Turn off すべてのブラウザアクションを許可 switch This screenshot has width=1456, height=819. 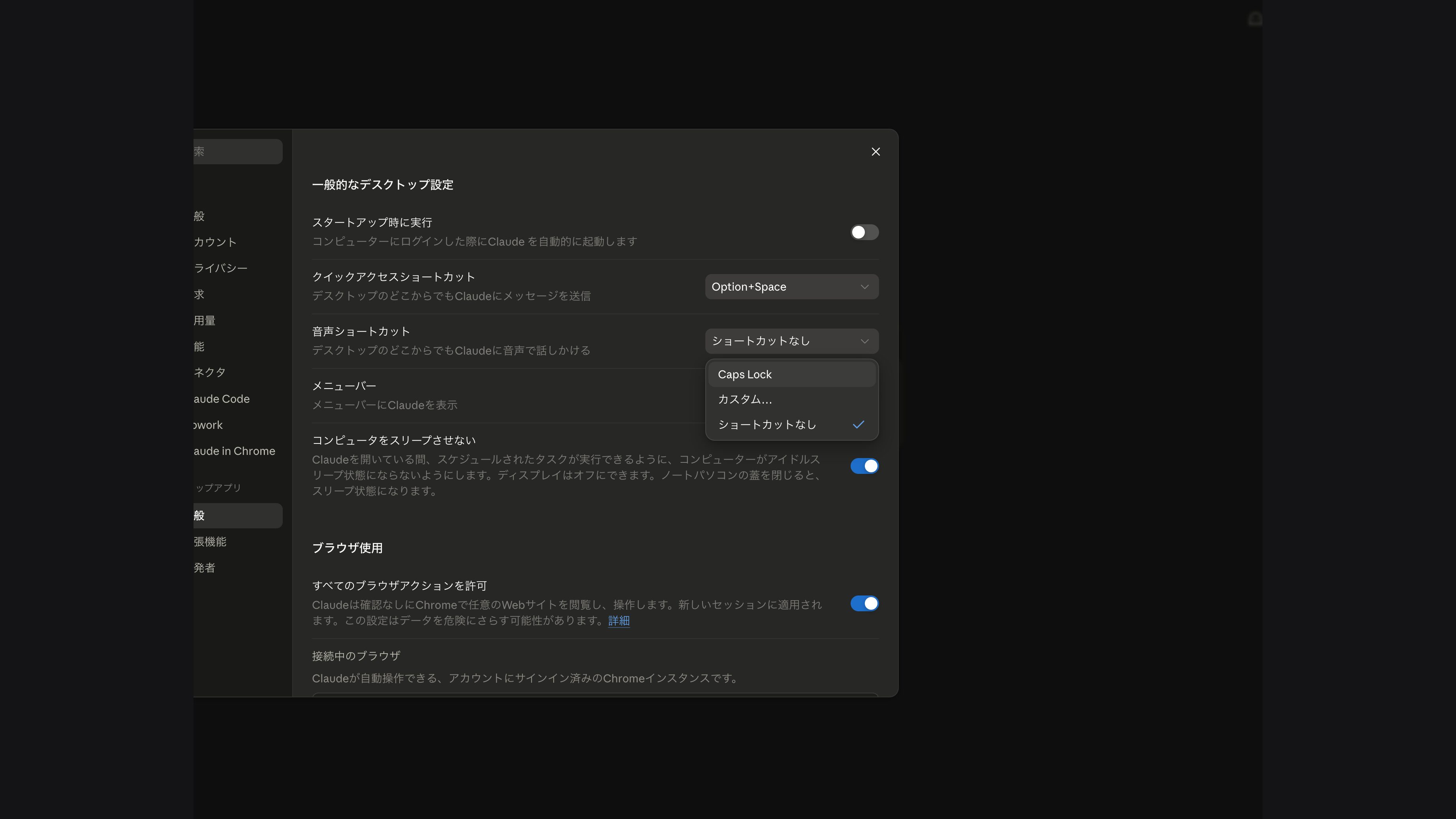click(x=864, y=604)
